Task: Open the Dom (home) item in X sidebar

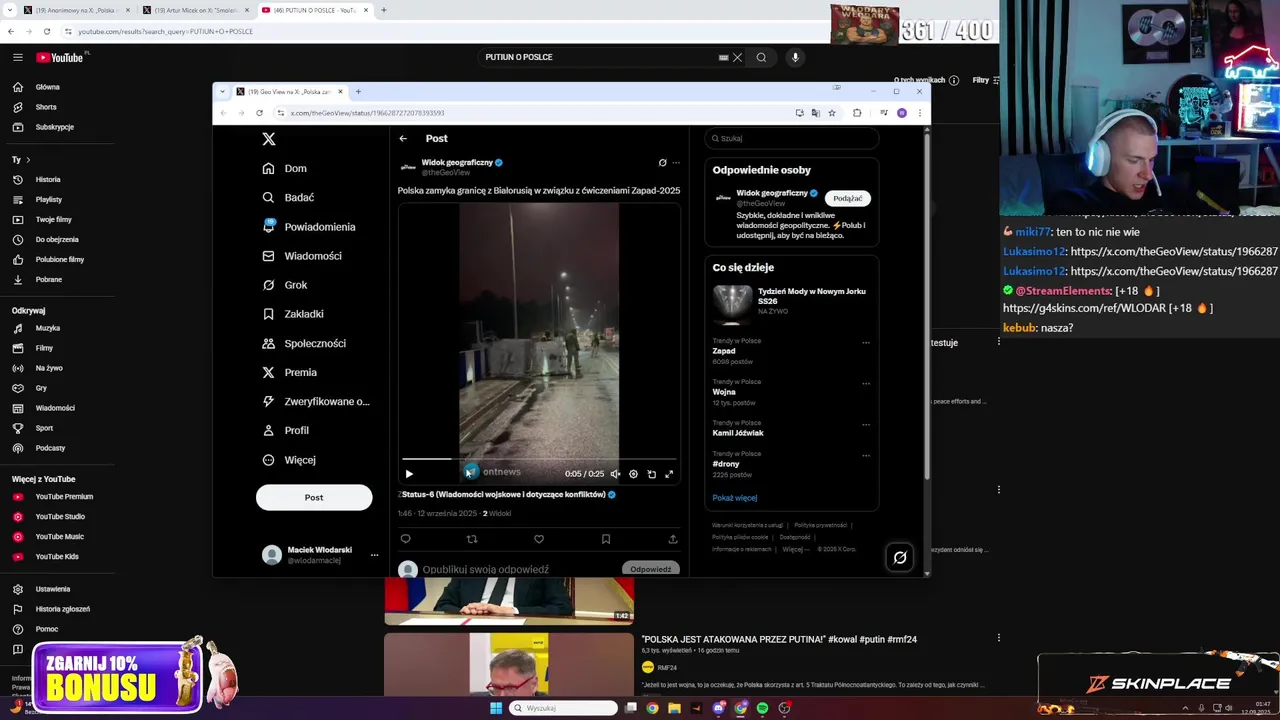Action: (285, 168)
